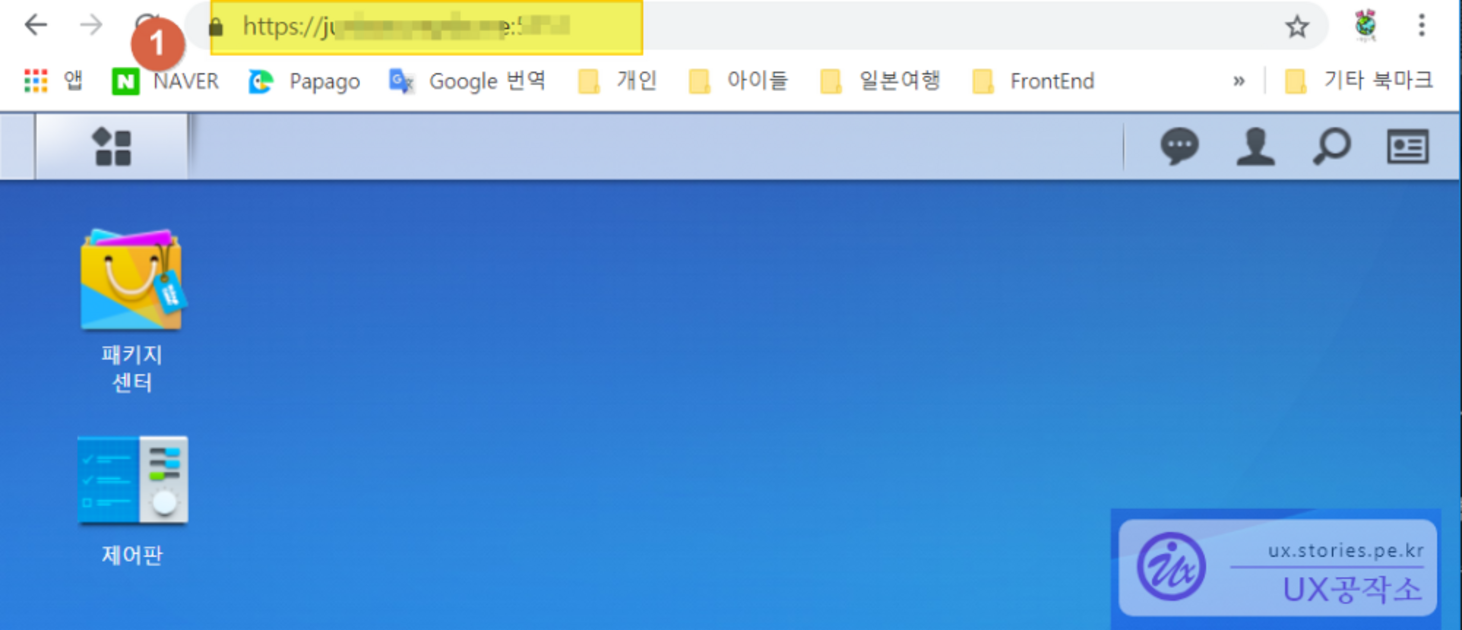Open the Papago bookmark
The width and height of the screenshot is (1462, 630).
tap(304, 81)
